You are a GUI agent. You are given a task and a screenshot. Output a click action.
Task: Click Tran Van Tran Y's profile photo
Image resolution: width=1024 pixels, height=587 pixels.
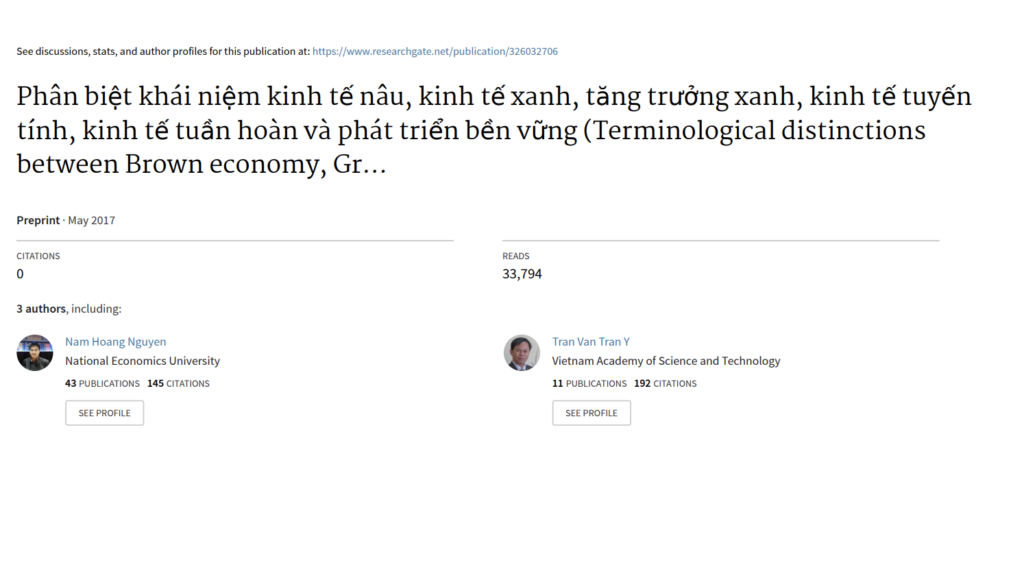(522, 353)
